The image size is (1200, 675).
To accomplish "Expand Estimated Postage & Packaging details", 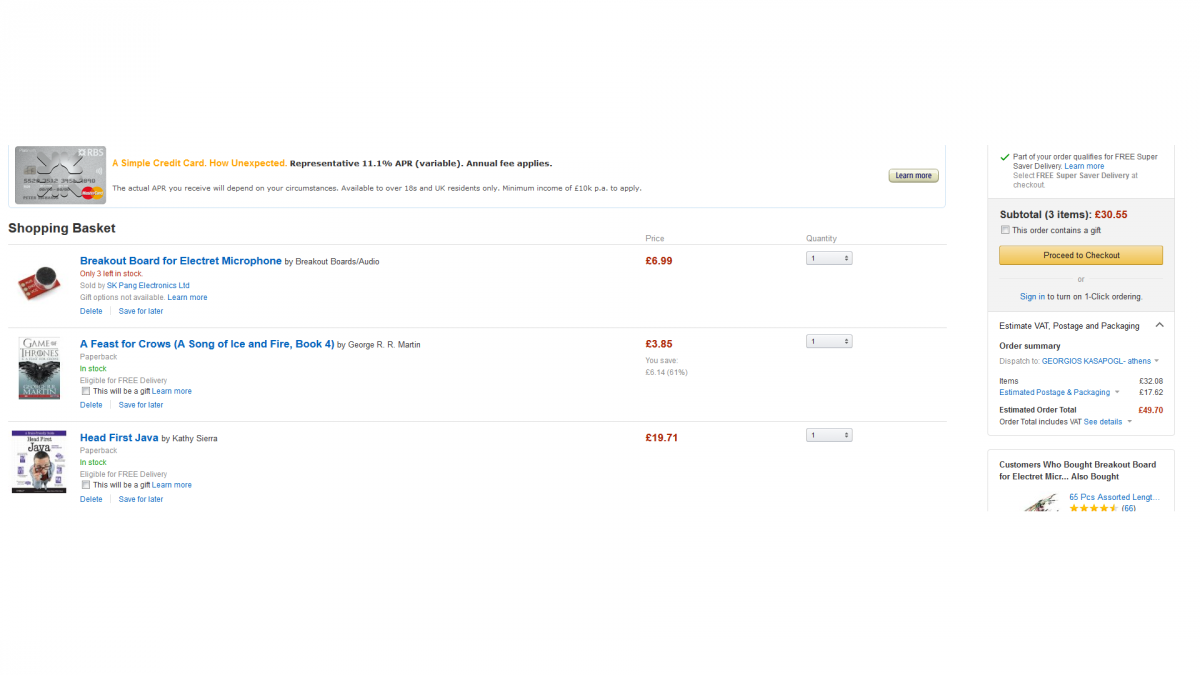I will coord(1060,392).
